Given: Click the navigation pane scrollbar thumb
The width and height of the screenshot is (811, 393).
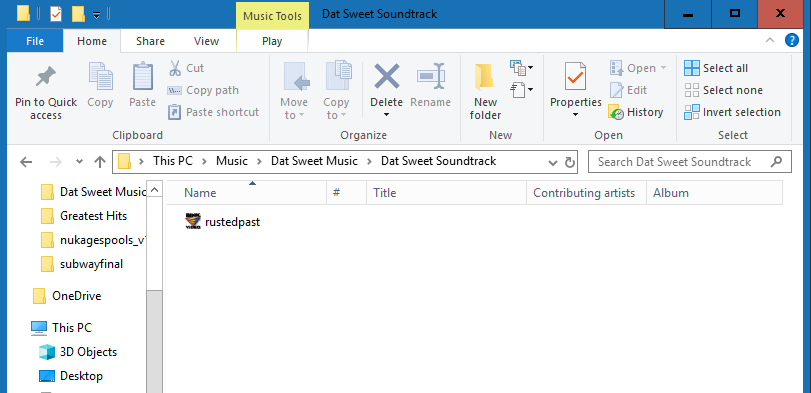Looking at the screenshot, I should click(x=155, y=341).
